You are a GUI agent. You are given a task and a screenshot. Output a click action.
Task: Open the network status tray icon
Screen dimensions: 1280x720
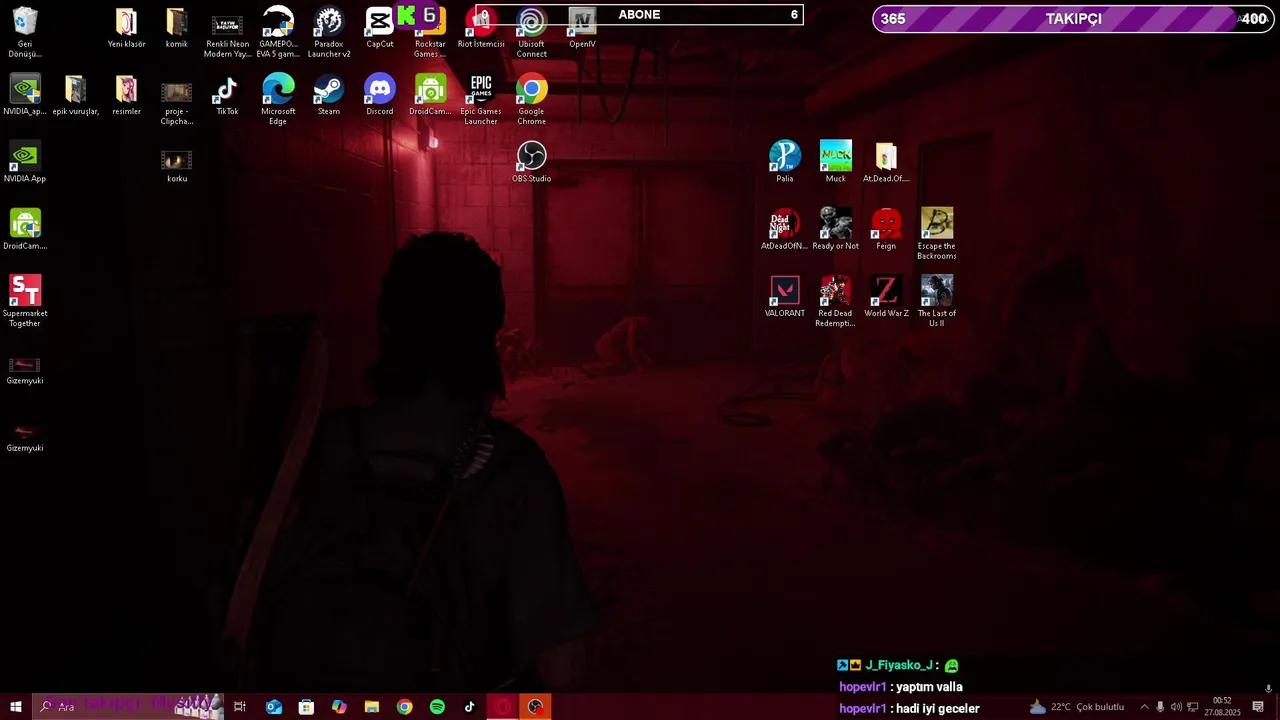pos(1192,707)
